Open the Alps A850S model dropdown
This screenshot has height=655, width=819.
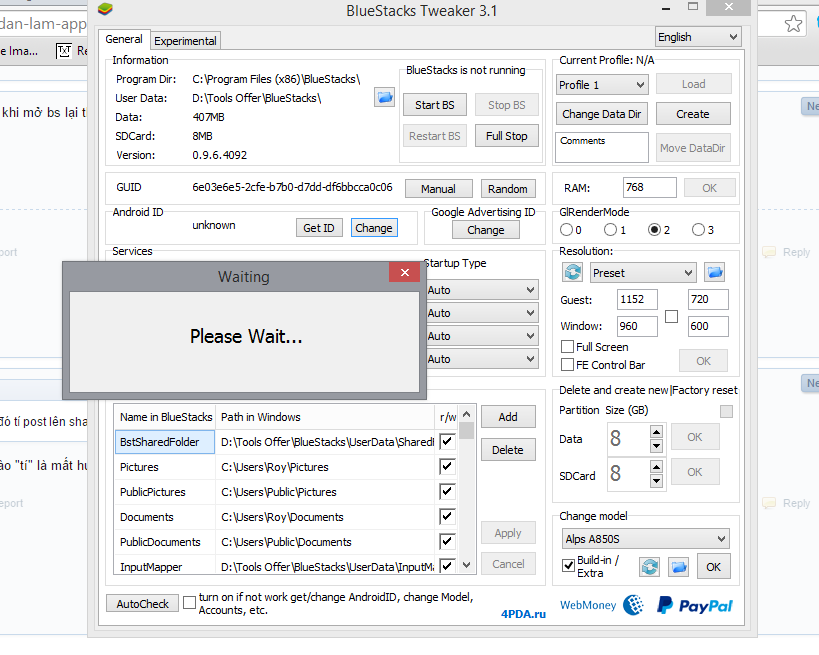click(x=645, y=539)
